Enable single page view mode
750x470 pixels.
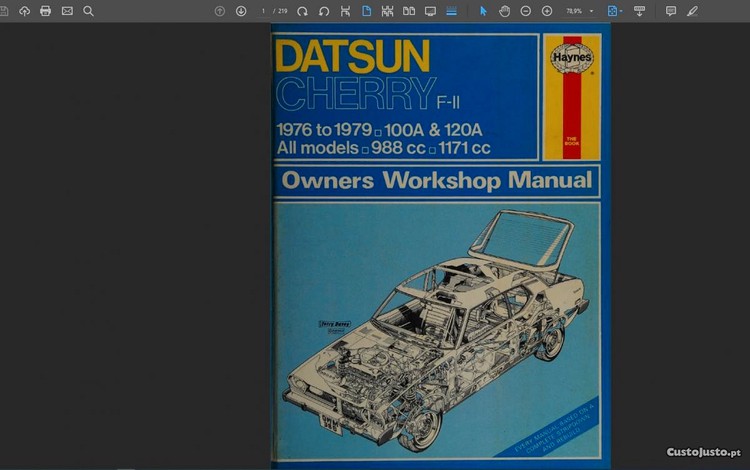[x=366, y=11]
